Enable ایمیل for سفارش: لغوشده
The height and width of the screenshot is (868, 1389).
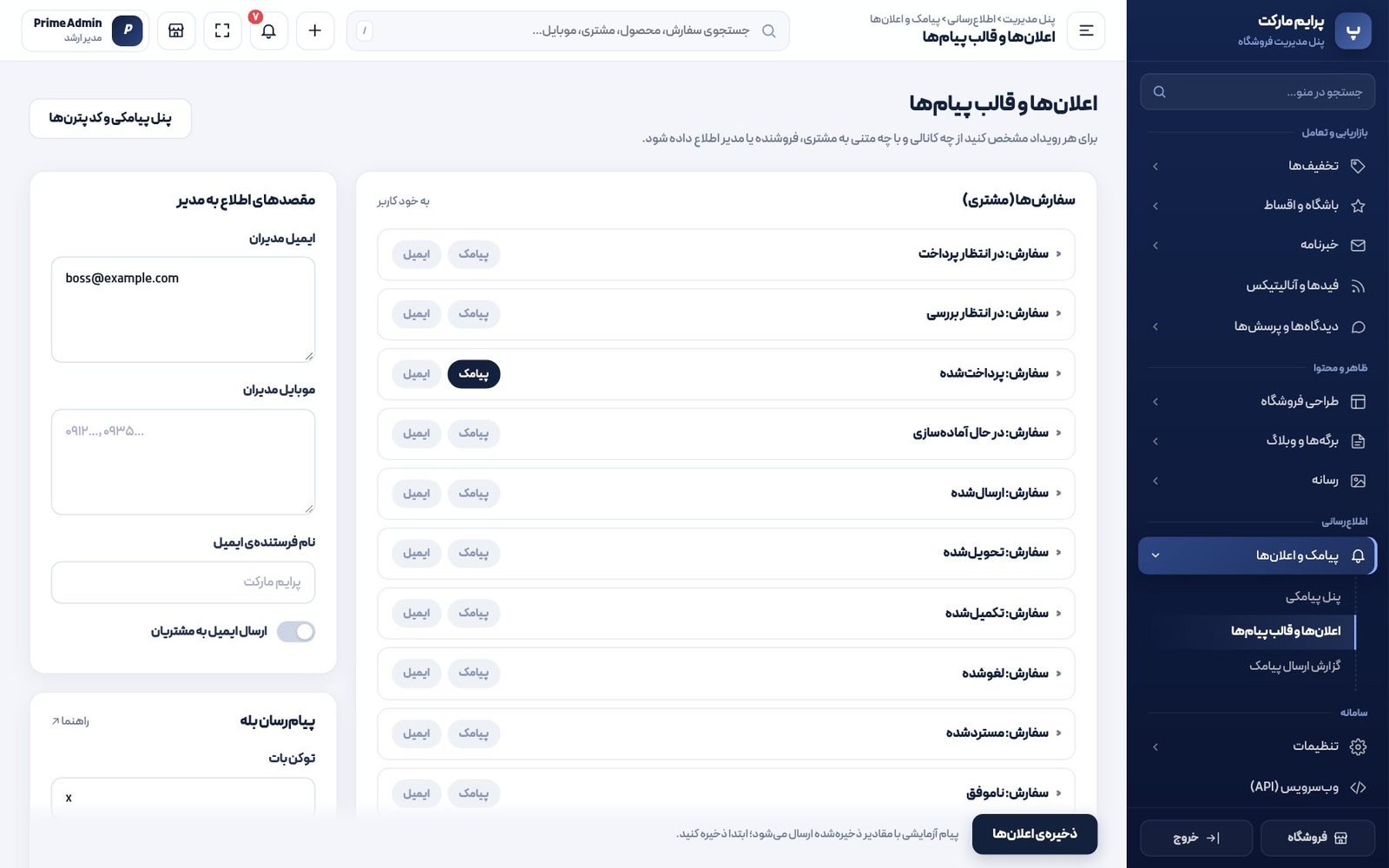(x=417, y=673)
